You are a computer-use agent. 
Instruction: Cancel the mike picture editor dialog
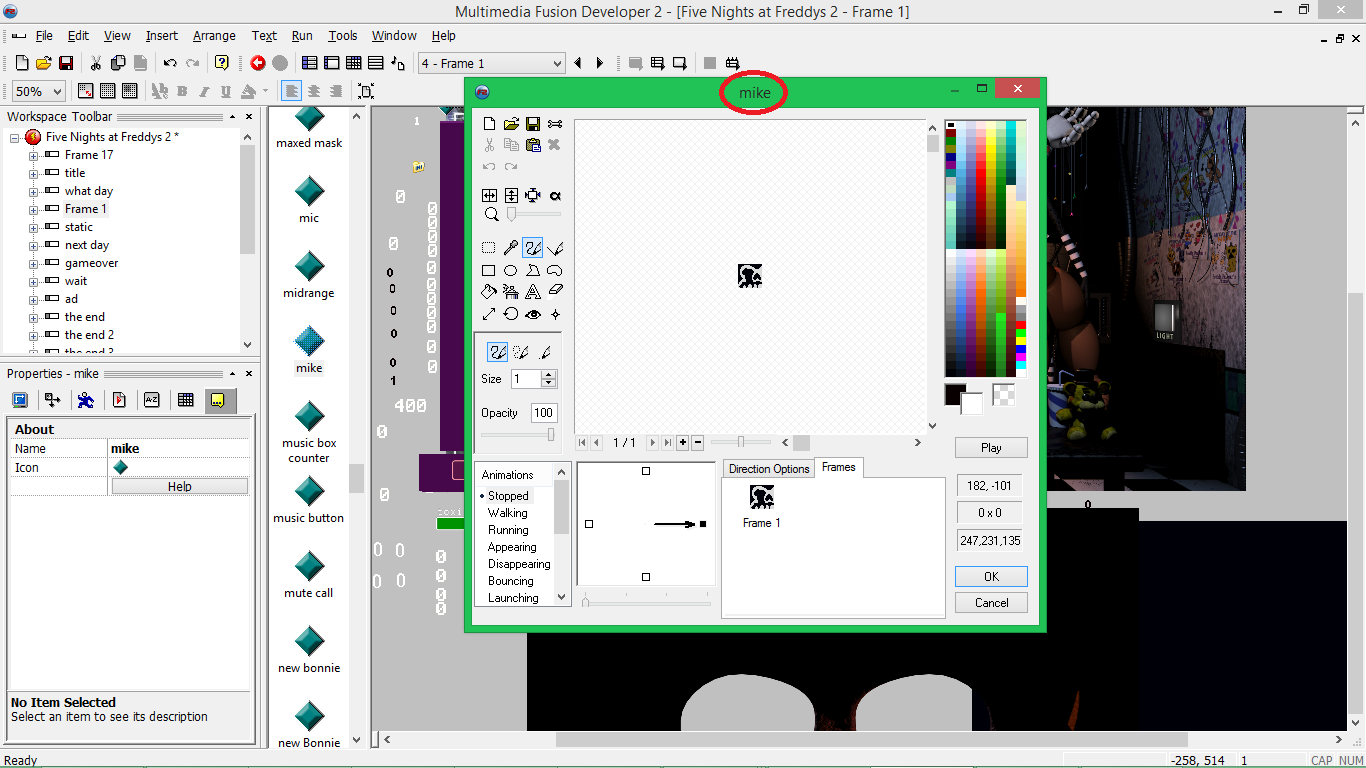click(x=991, y=602)
